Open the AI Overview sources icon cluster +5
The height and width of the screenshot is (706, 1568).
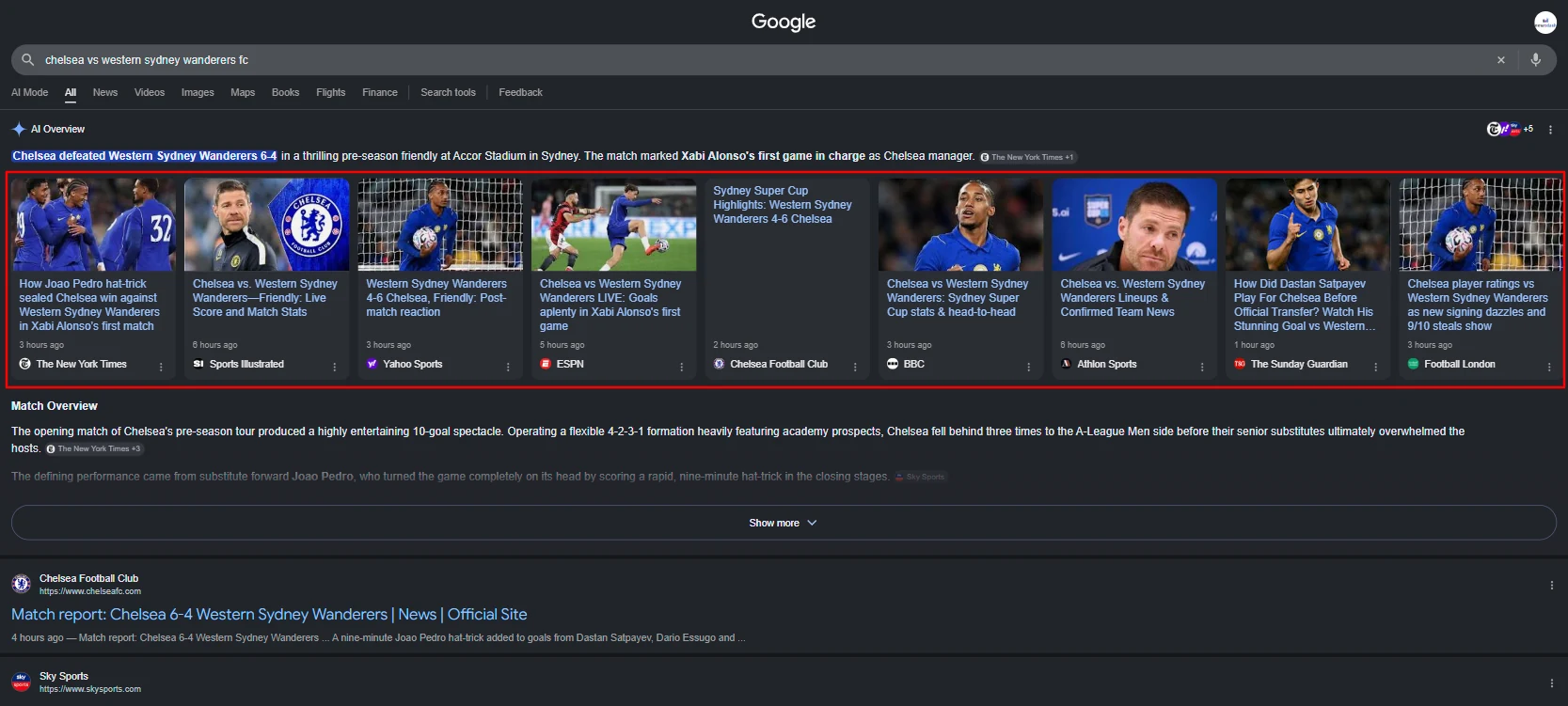coord(1510,129)
